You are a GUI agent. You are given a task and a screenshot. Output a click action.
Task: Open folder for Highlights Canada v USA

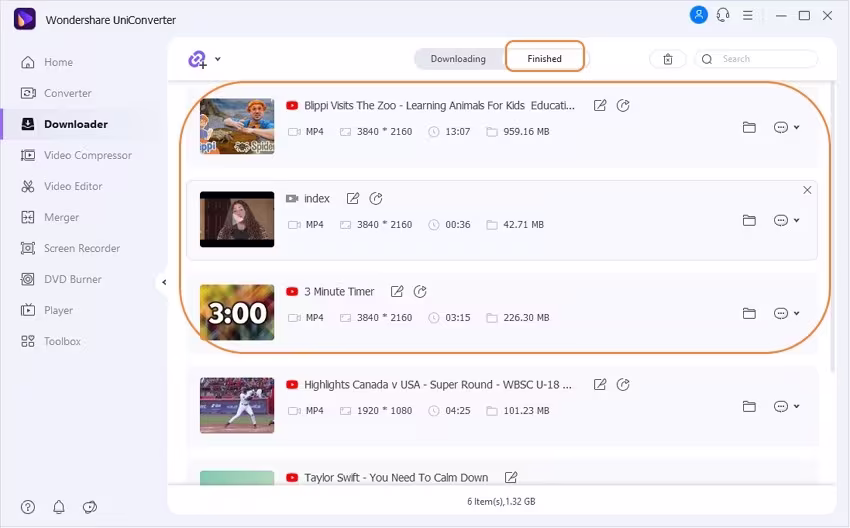pyautogui.click(x=749, y=407)
